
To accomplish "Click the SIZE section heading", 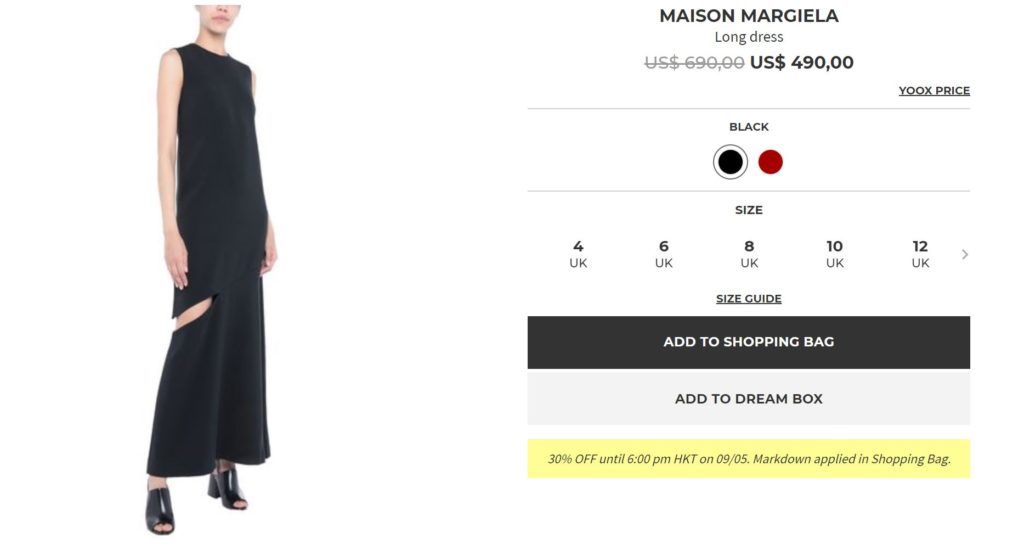I will coord(748,210).
